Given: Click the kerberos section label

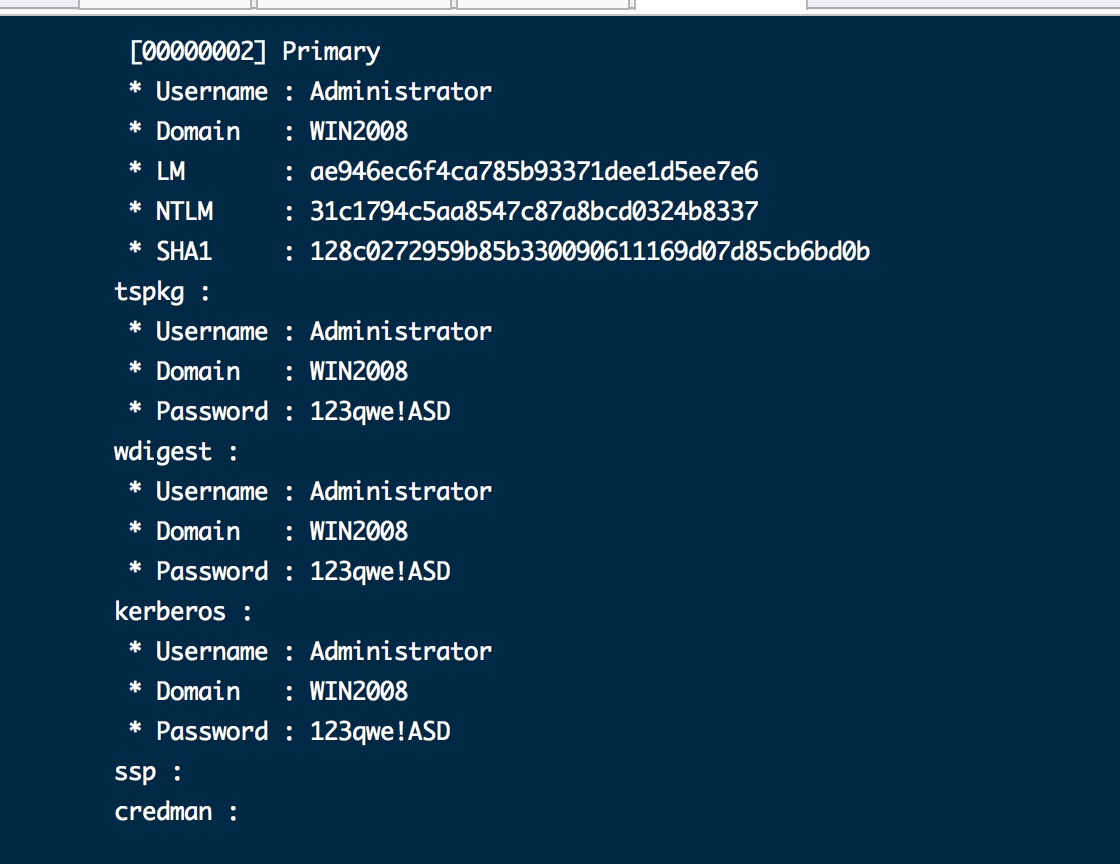Looking at the screenshot, I should tap(170, 611).
